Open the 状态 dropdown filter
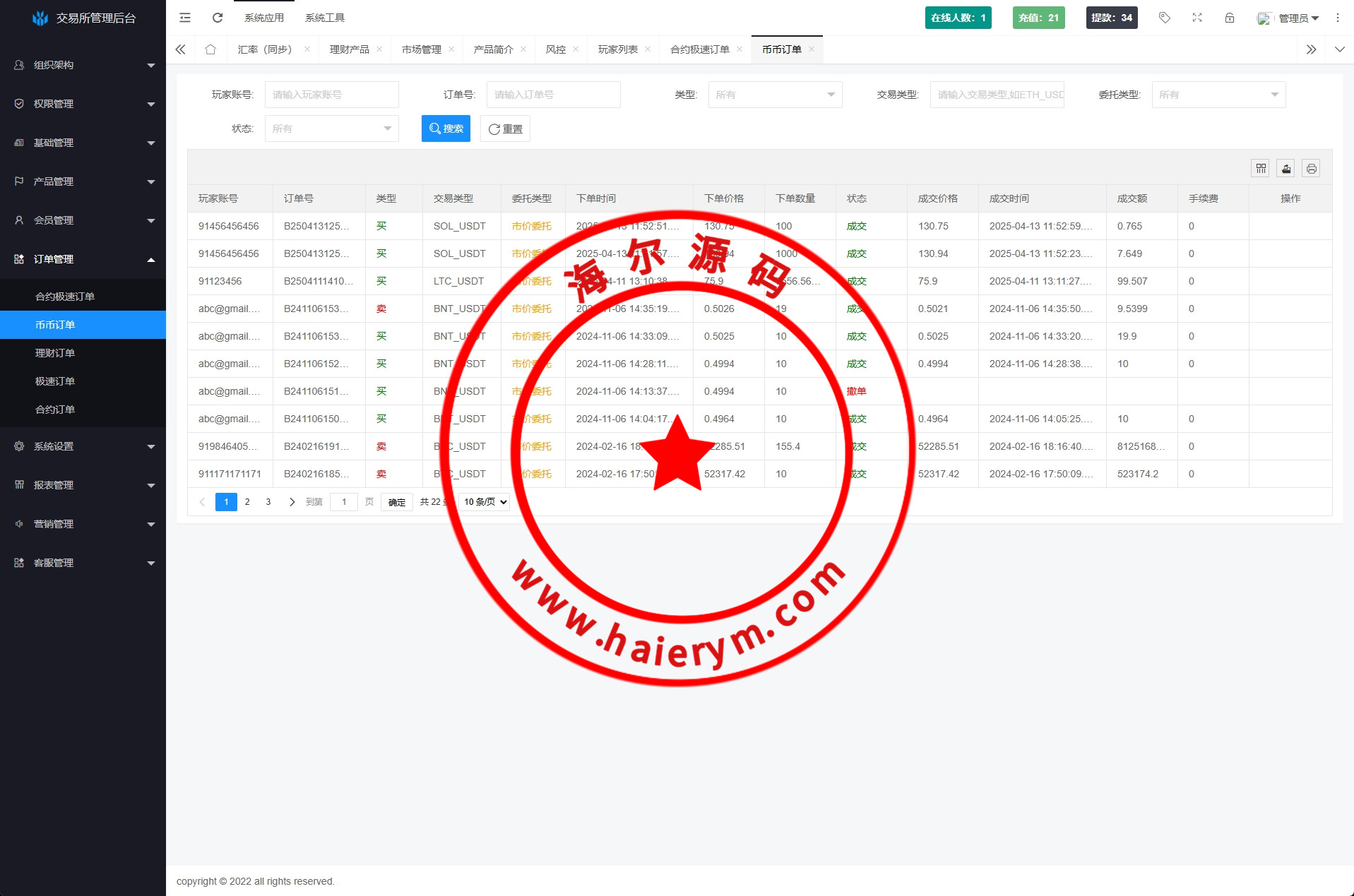The image size is (1354, 896). click(x=331, y=129)
